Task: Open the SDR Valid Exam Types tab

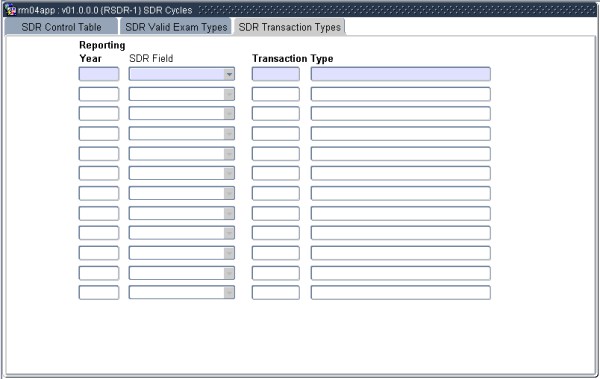Action: pyautogui.click(x=176, y=27)
